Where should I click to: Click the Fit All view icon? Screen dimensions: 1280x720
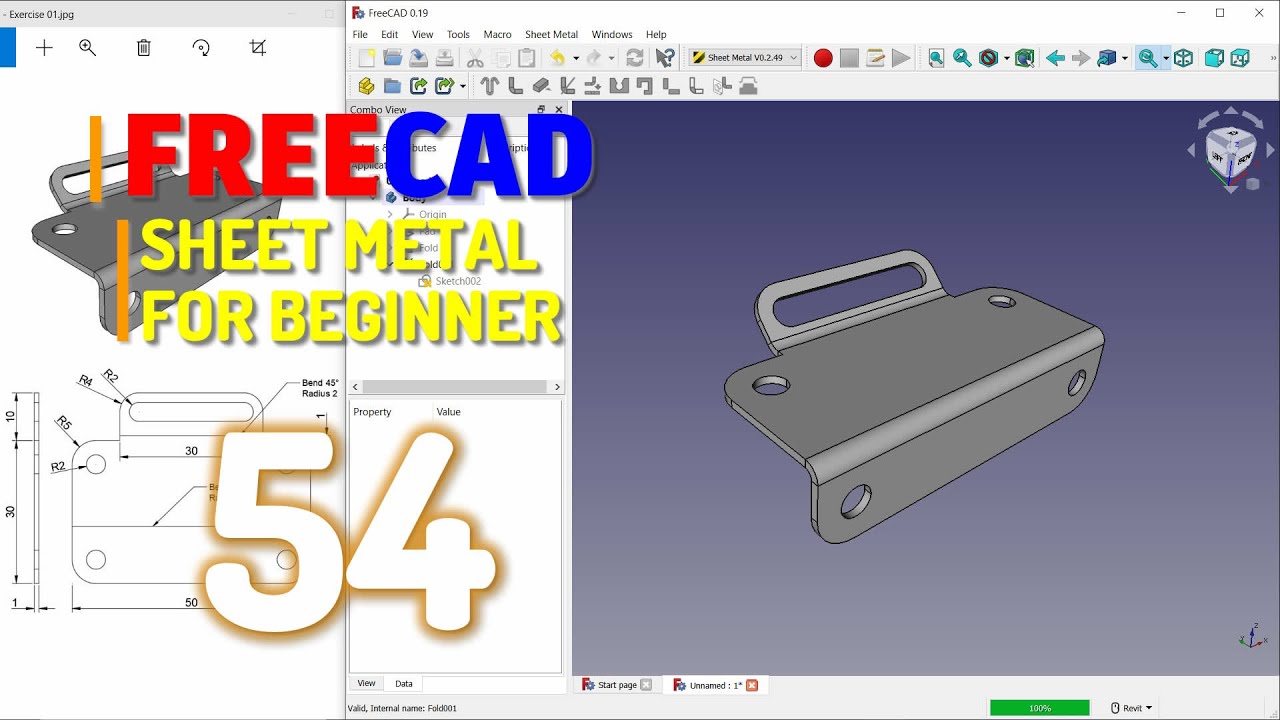(x=936, y=58)
